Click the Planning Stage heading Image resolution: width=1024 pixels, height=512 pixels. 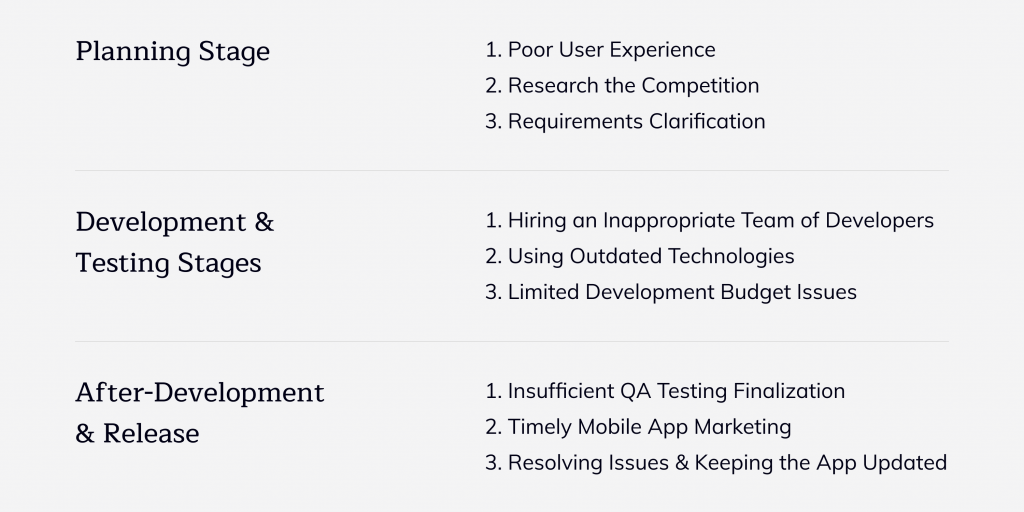tap(172, 52)
